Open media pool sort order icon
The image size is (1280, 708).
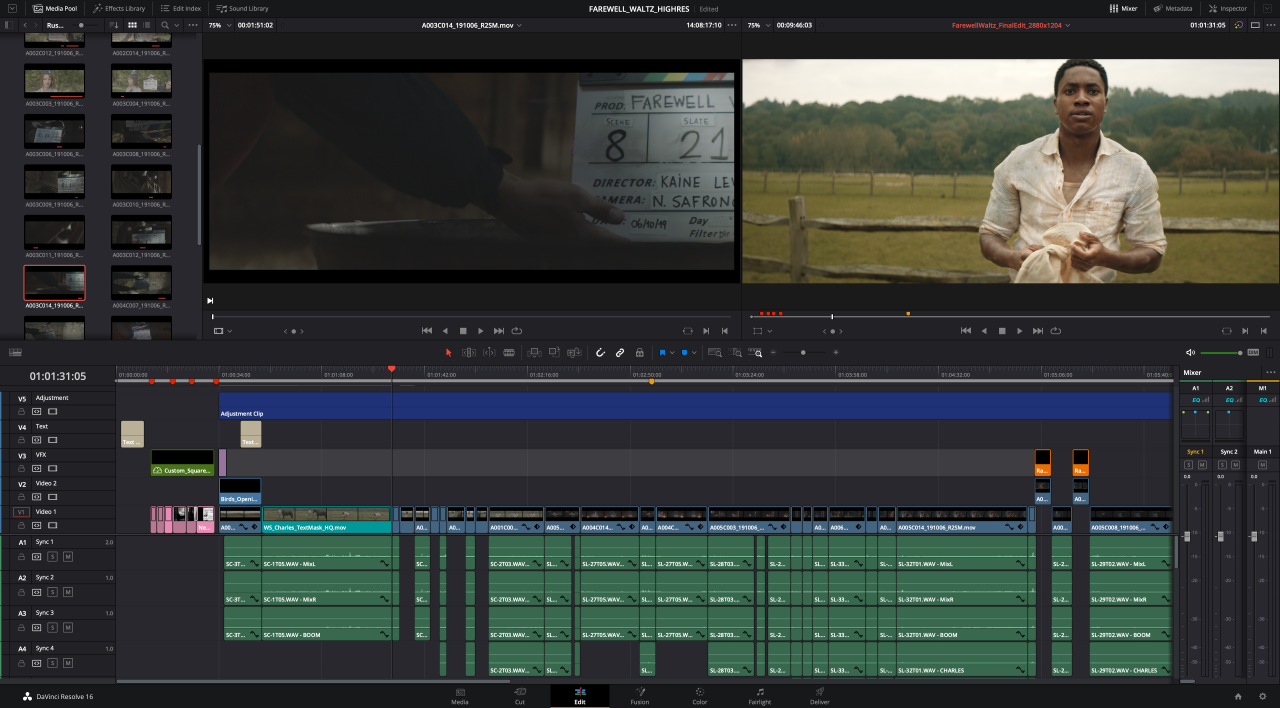(114, 25)
